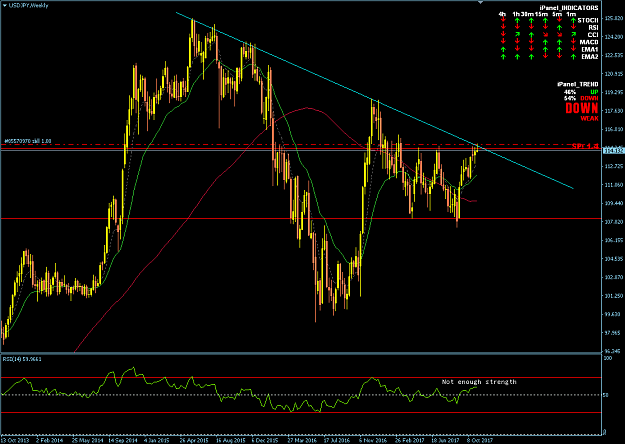The height and width of the screenshot is (444, 625).
Task: Click the green UP percentage label
Action: (x=594, y=92)
